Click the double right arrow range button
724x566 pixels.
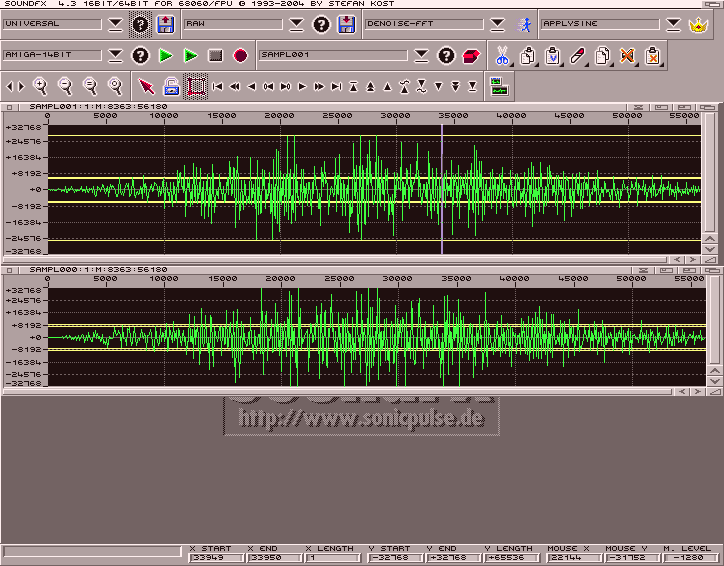tap(320, 86)
